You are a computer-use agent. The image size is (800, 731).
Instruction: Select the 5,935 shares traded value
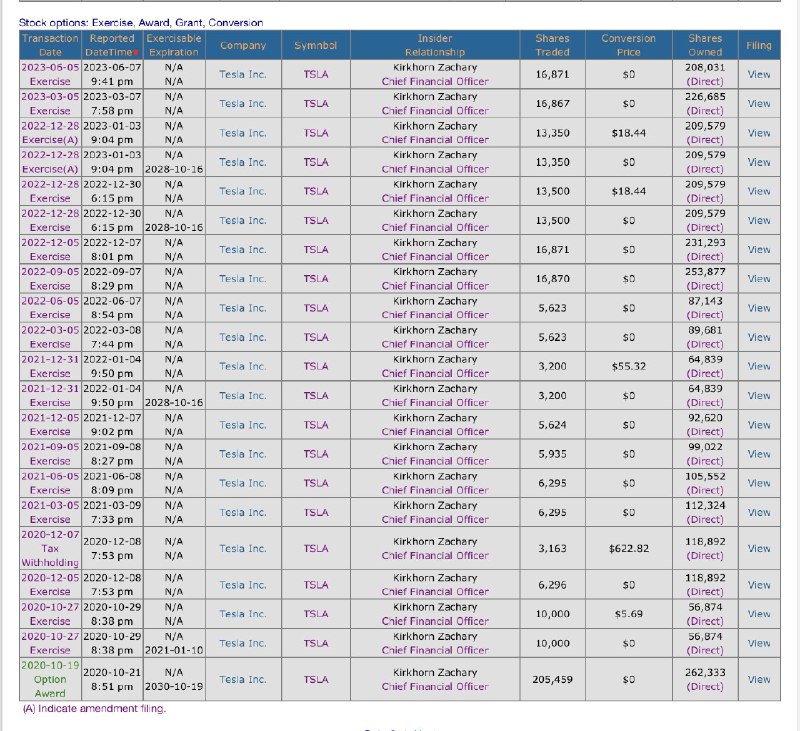(552, 454)
